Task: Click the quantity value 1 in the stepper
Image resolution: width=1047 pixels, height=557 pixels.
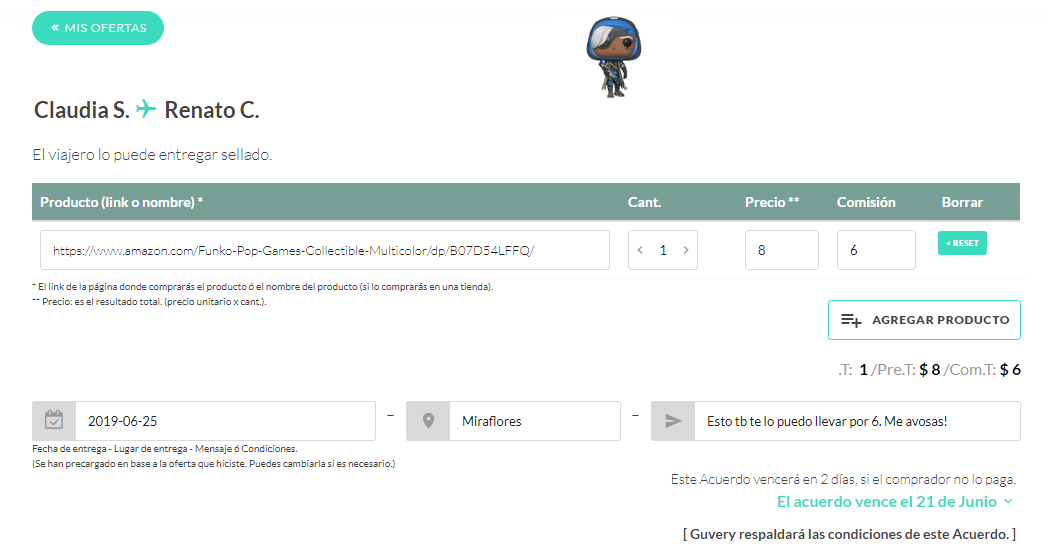Action: pos(663,250)
